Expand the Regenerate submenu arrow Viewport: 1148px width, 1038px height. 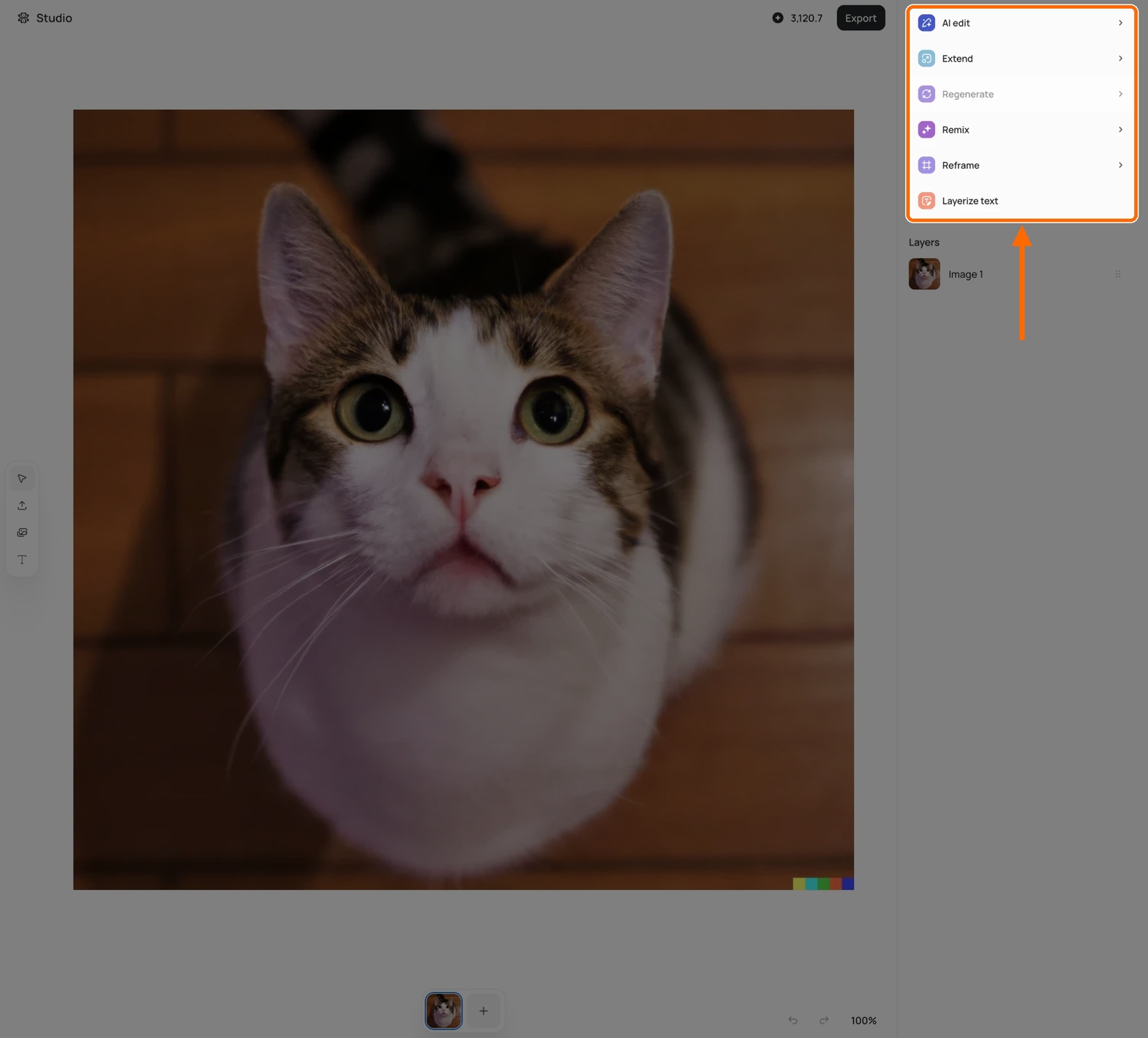click(x=1121, y=94)
